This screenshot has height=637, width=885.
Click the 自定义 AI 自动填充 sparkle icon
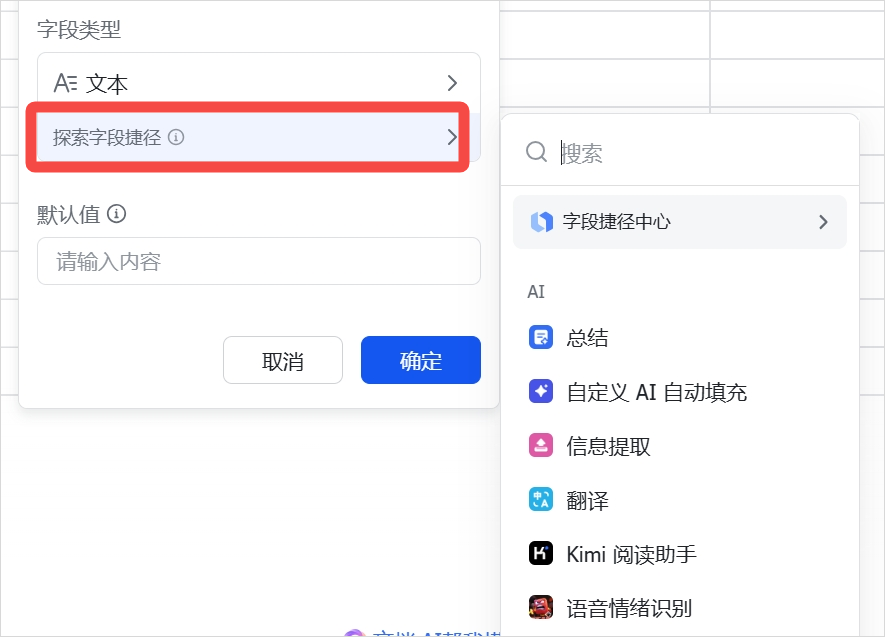pyautogui.click(x=540, y=392)
